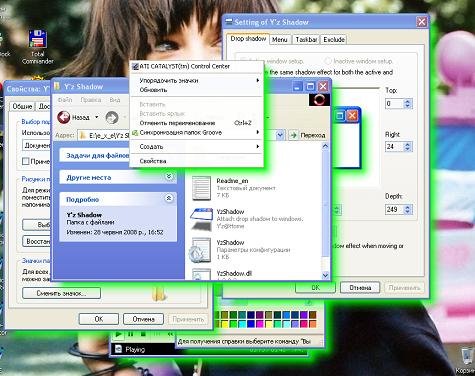Viewport: 475px width, 376px height.
Task: Click the yellow folder preview in Properties dialog
Action: point(159,294)
